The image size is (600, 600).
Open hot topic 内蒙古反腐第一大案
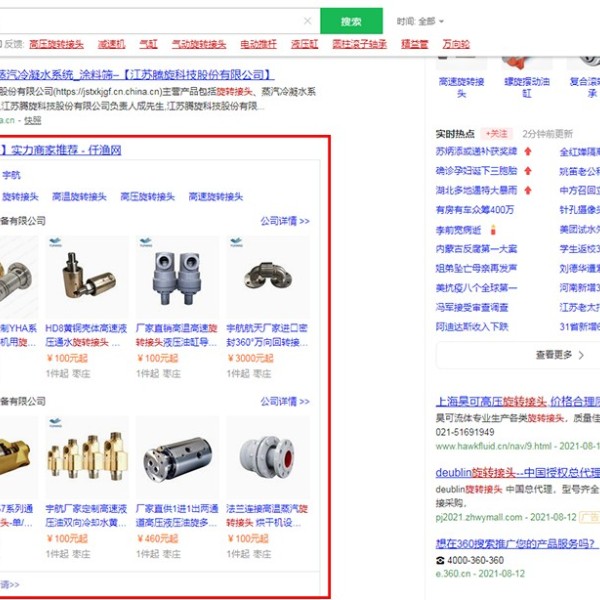coord(476,249)
